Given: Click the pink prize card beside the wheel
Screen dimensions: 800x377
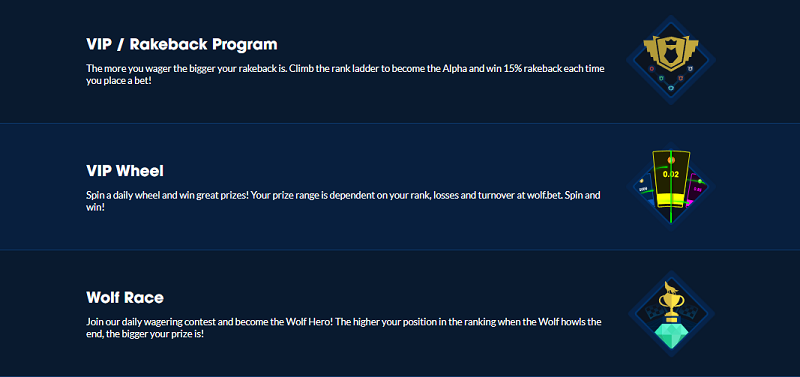Looking at the screenshot, I should (697, 188).
